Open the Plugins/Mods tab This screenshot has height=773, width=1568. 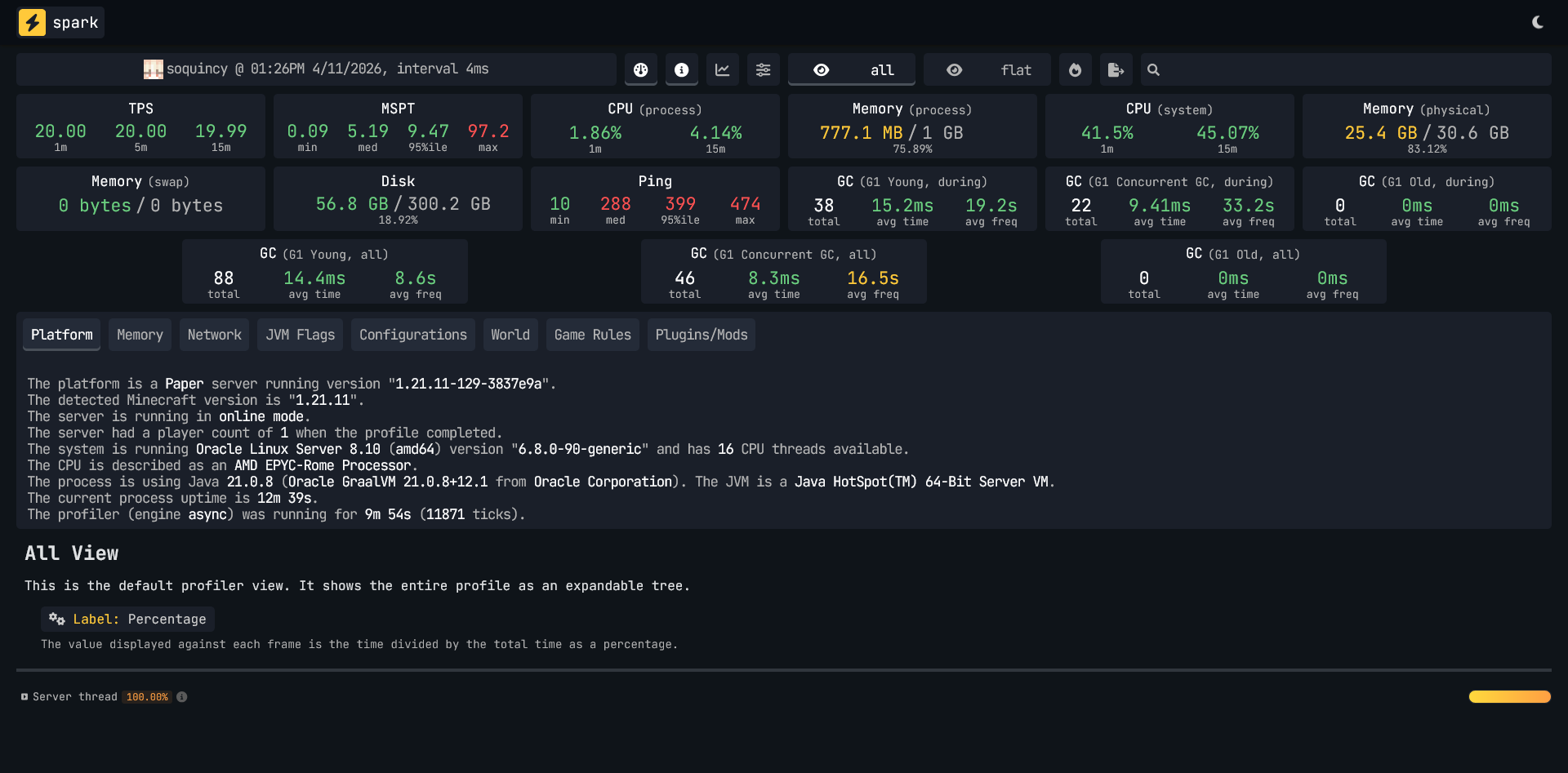(x=701, y=334)
